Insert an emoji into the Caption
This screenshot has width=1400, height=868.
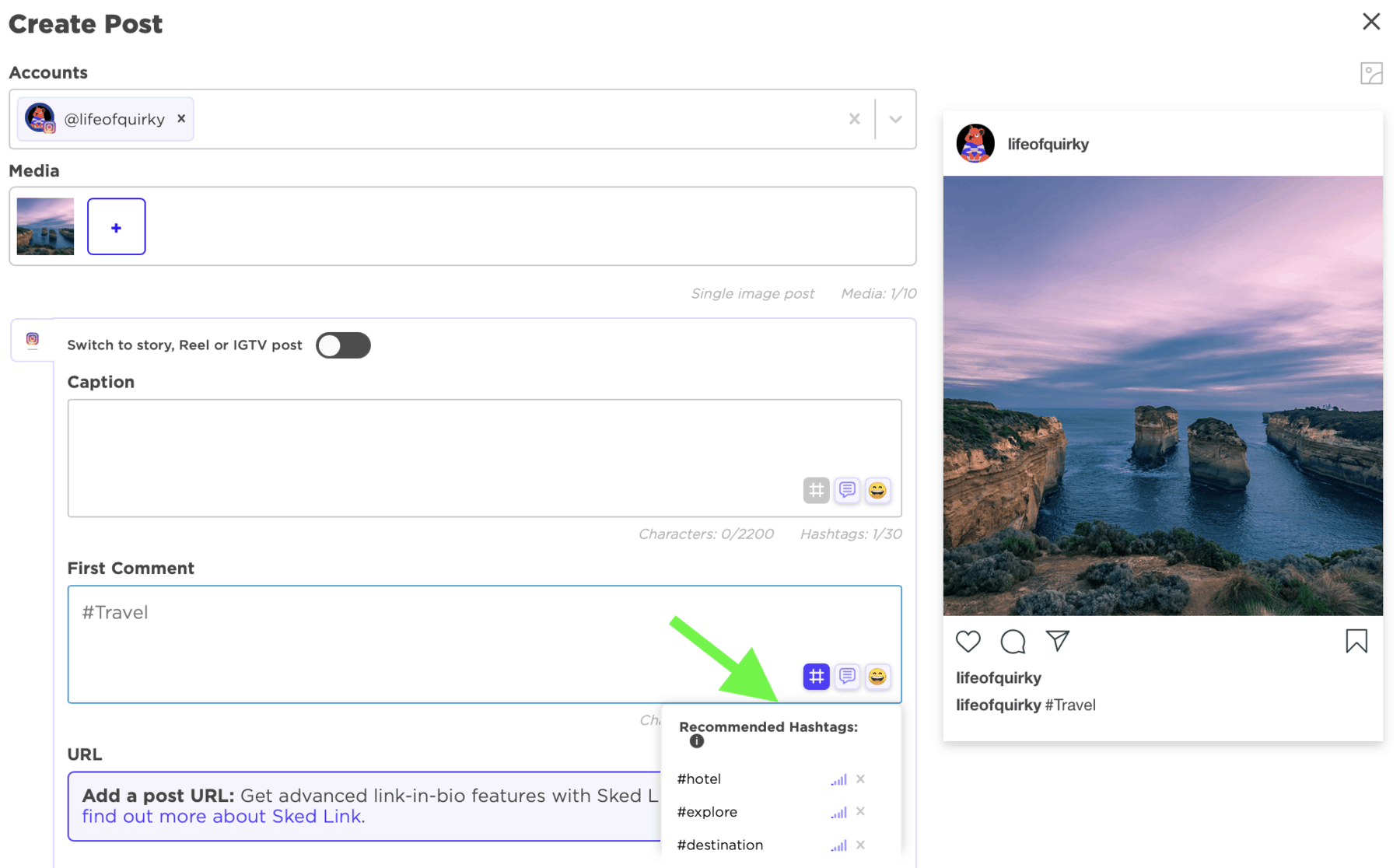point(877,490)
